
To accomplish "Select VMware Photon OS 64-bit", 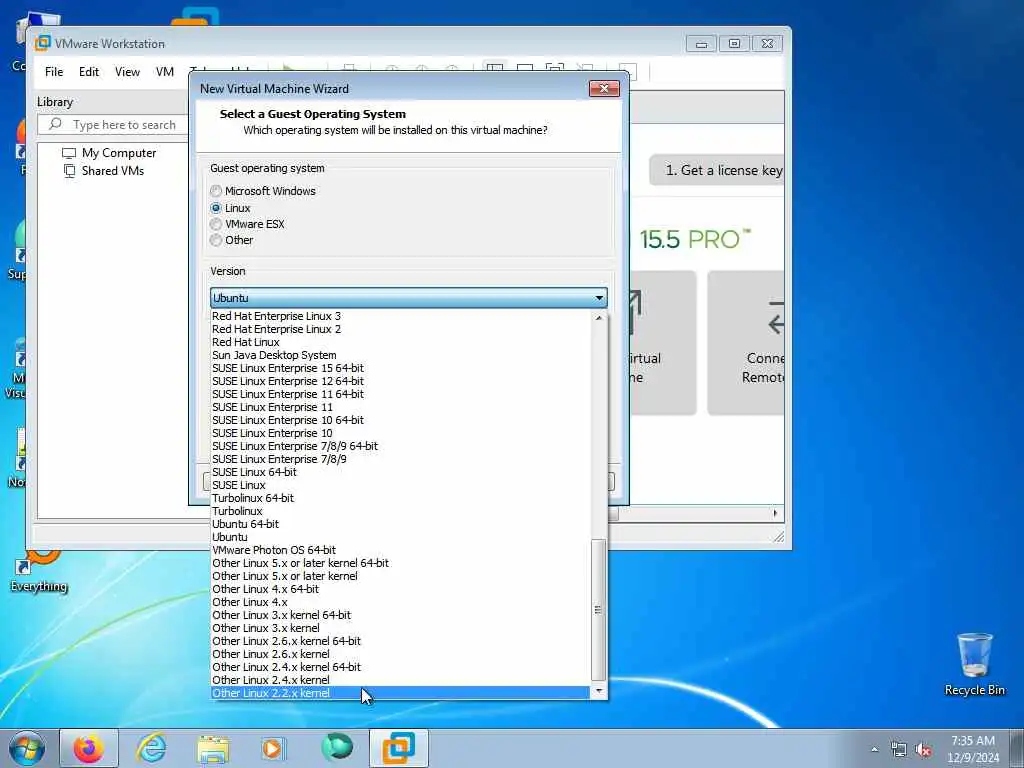I will coord(400,551).
